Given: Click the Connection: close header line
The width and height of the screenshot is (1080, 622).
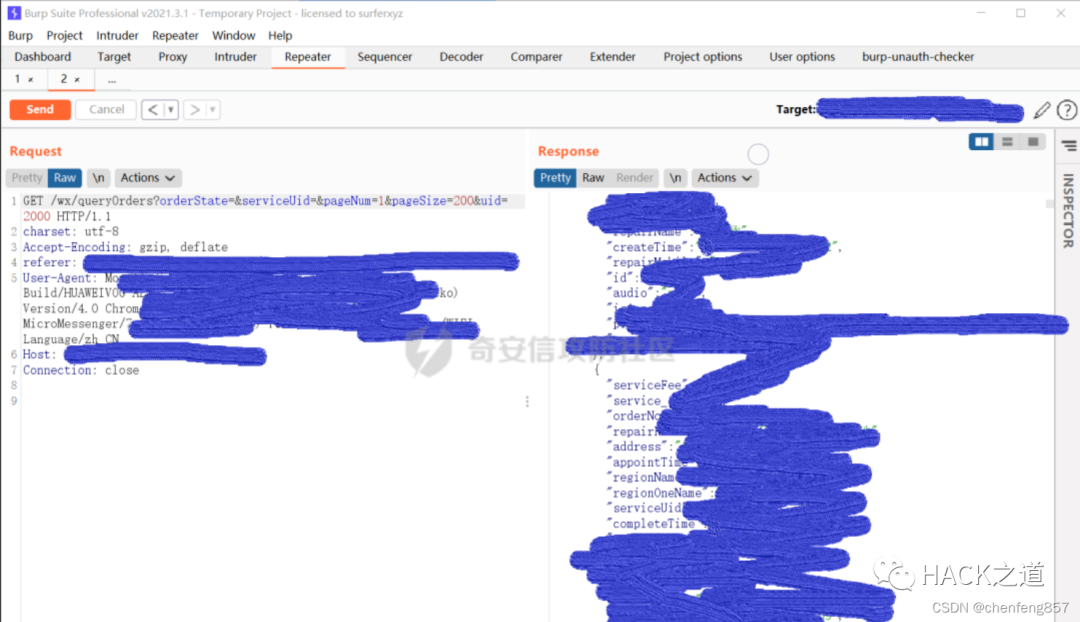Looking at the screenshot, I should (81, 370).
